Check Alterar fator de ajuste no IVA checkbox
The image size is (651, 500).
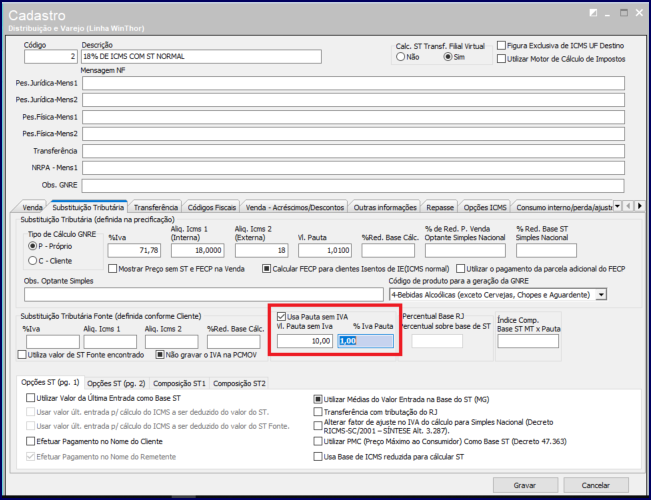click(x=318, y=426)
